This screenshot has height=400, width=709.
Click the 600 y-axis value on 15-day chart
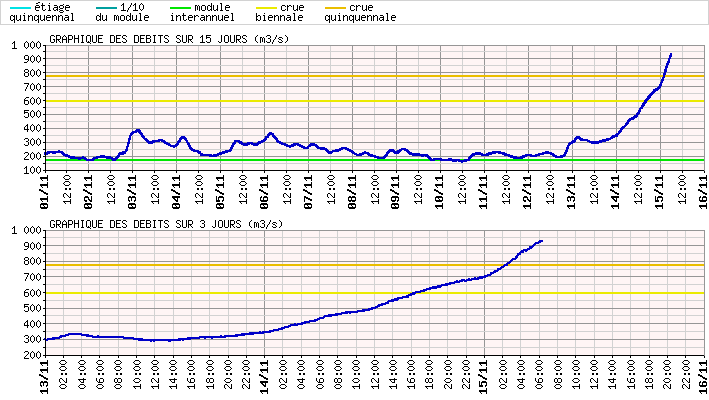coord(33,101)
